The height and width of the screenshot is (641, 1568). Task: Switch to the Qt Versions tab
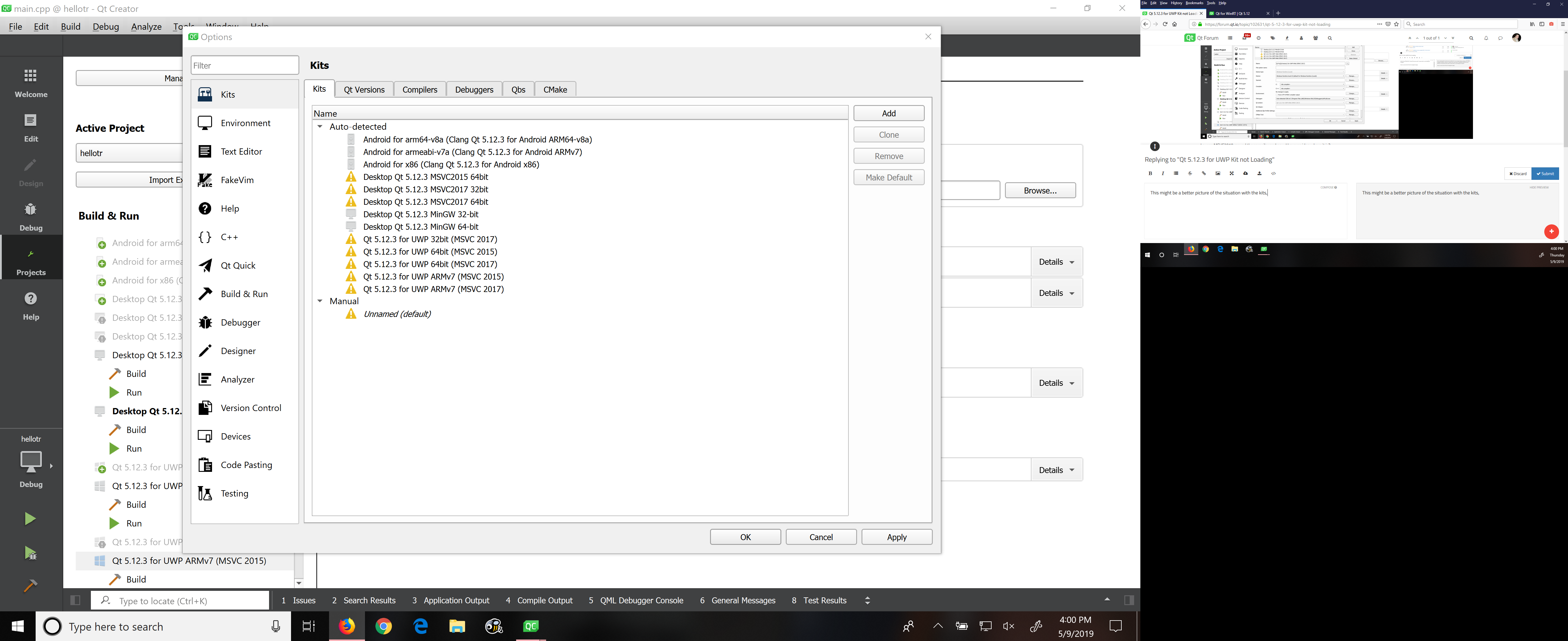coord(364,89)
